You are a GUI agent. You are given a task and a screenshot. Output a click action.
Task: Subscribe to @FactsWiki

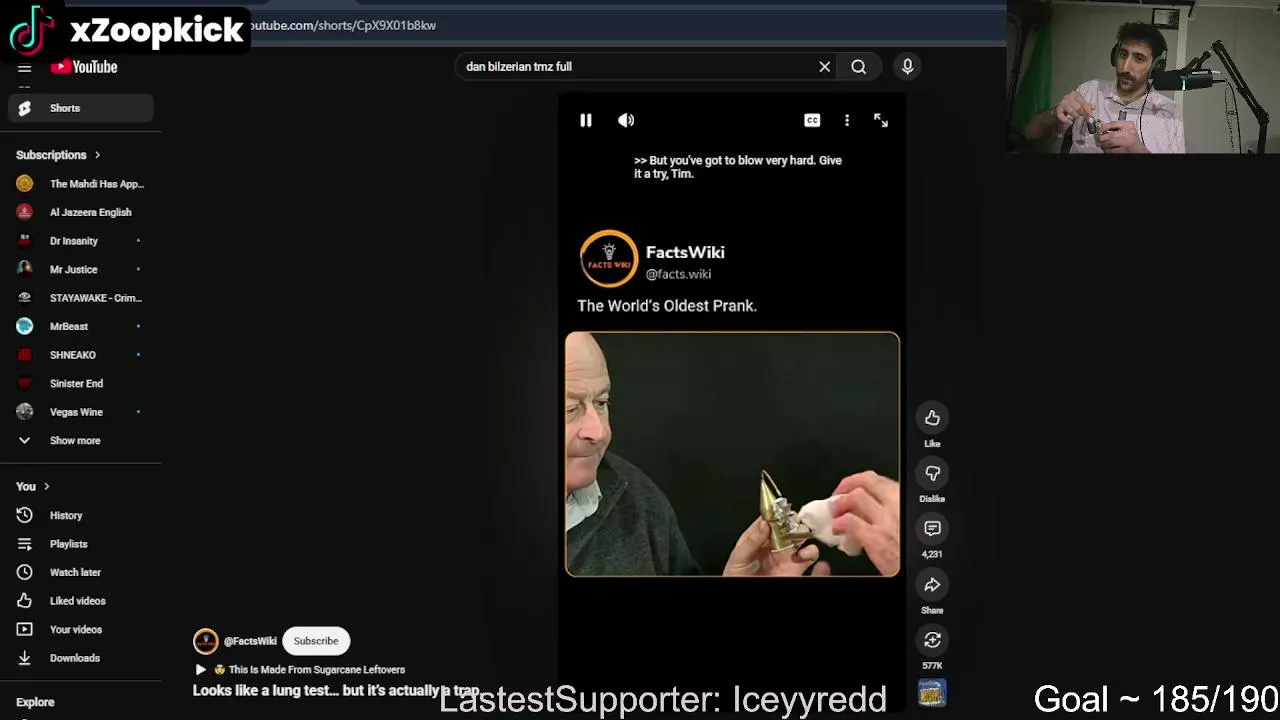(316, 641)
